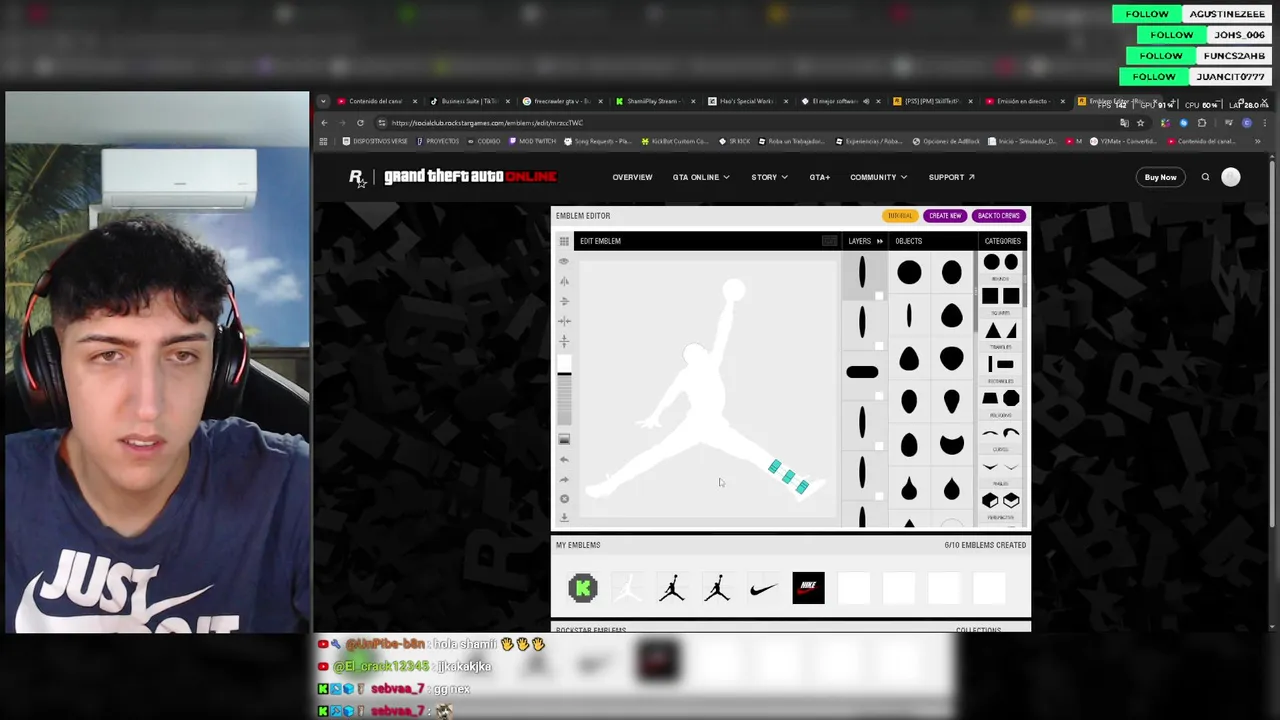1280x720 pixels.
Task: Select the round circle object
Action: (909, 273)
